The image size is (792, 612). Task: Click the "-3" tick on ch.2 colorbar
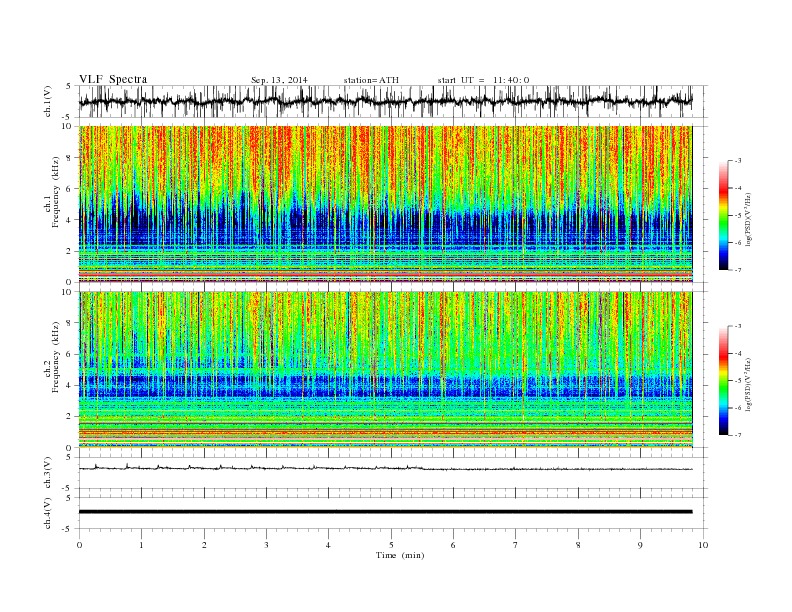tap(738, 326)
